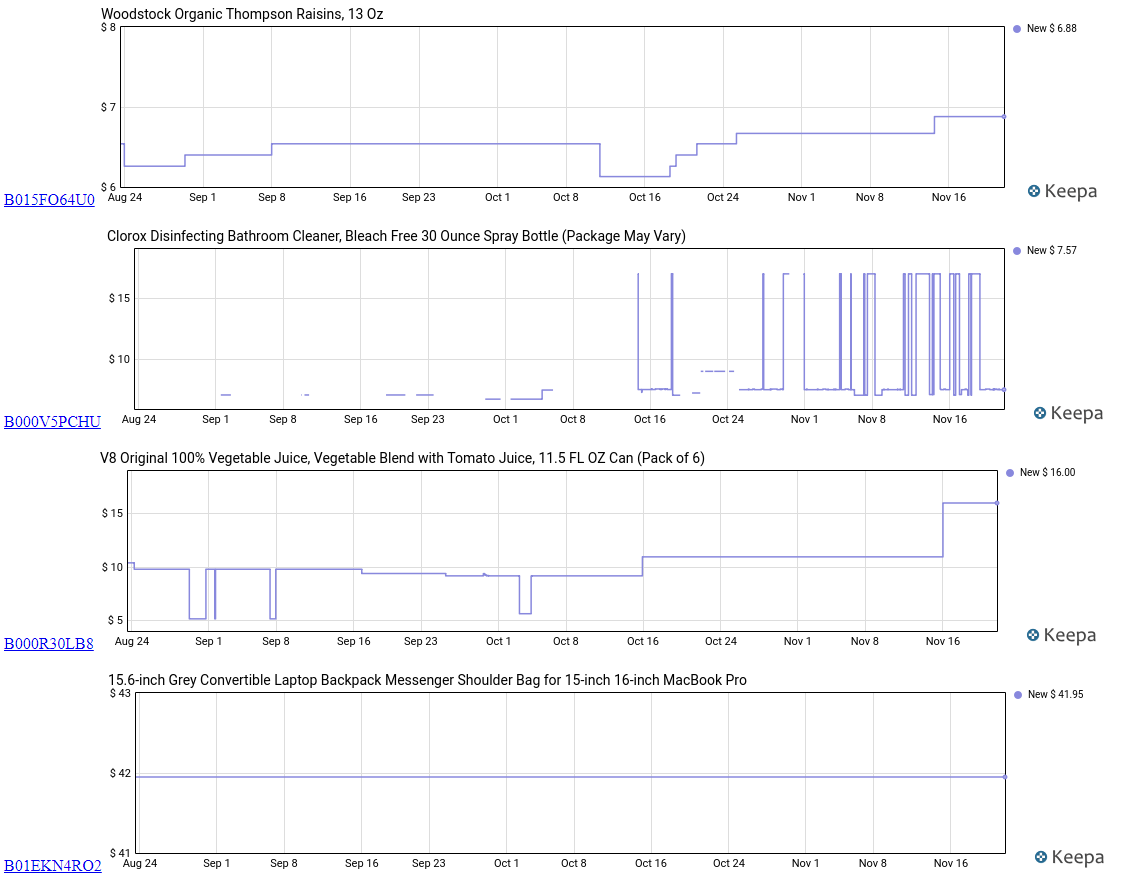The height and width of the screenshot is (892, 1131).
Task: Click the $ 42 axis label on backpack chart
Action: pos(120,774)
